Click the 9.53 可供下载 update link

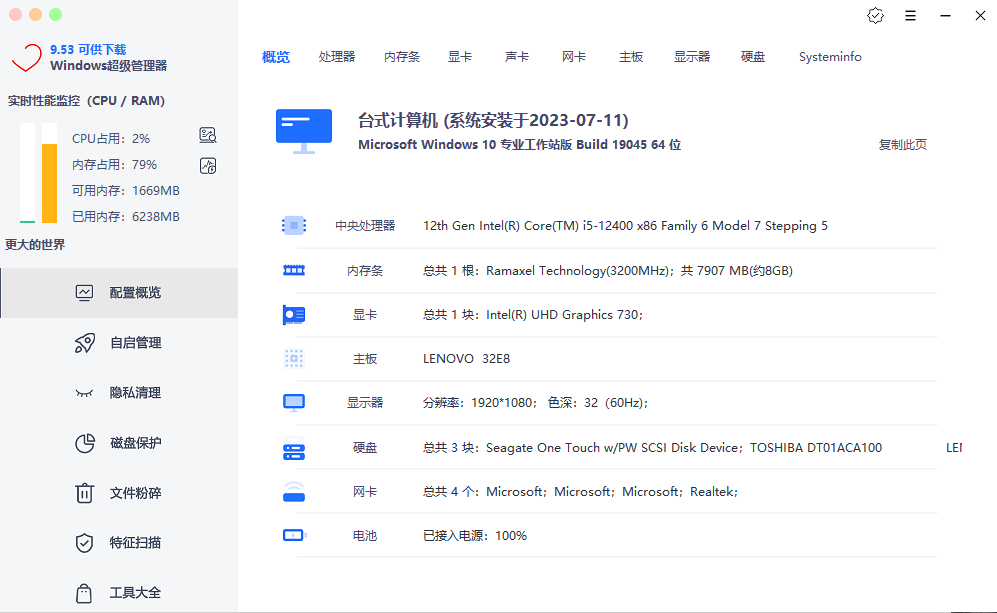pos(88,49)
